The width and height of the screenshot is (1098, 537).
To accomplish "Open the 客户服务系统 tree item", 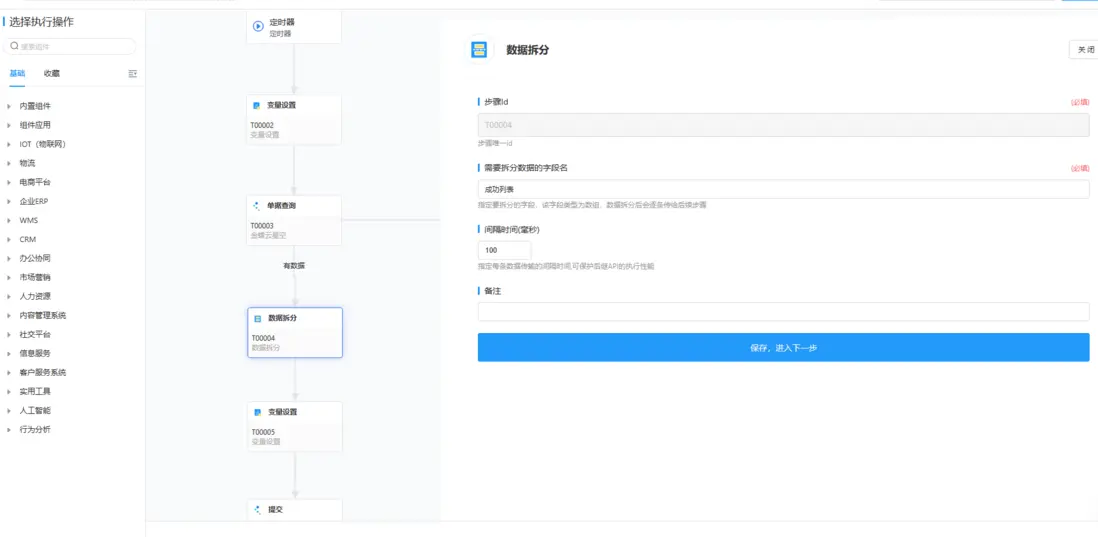I will (45, 372).
